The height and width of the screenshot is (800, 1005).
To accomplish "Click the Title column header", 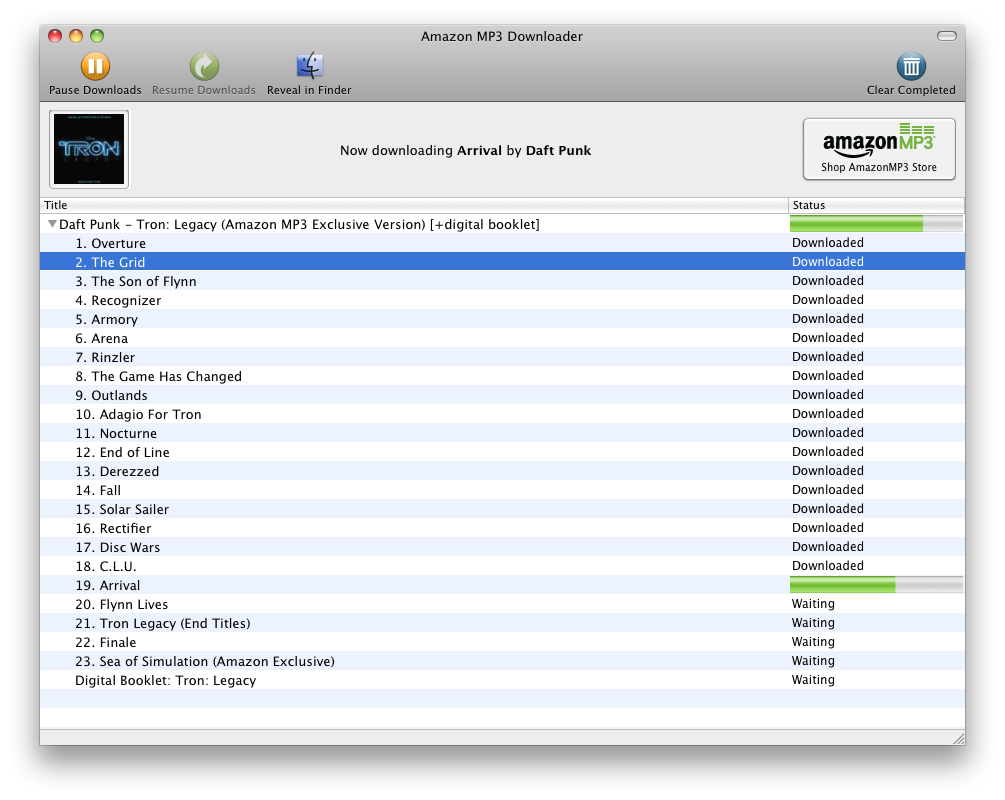I will 414,205.
